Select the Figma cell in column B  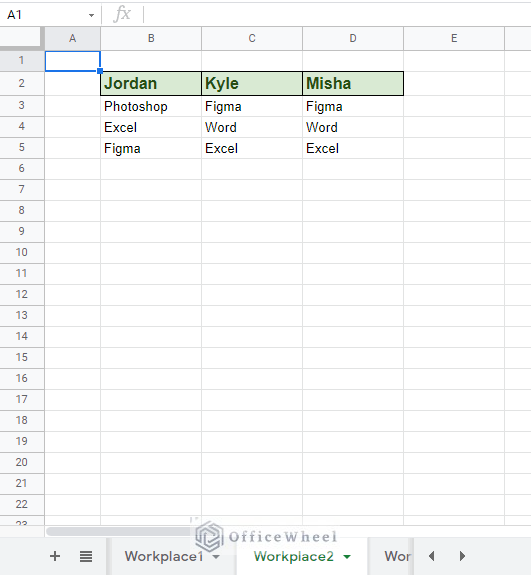coord(151,148)
